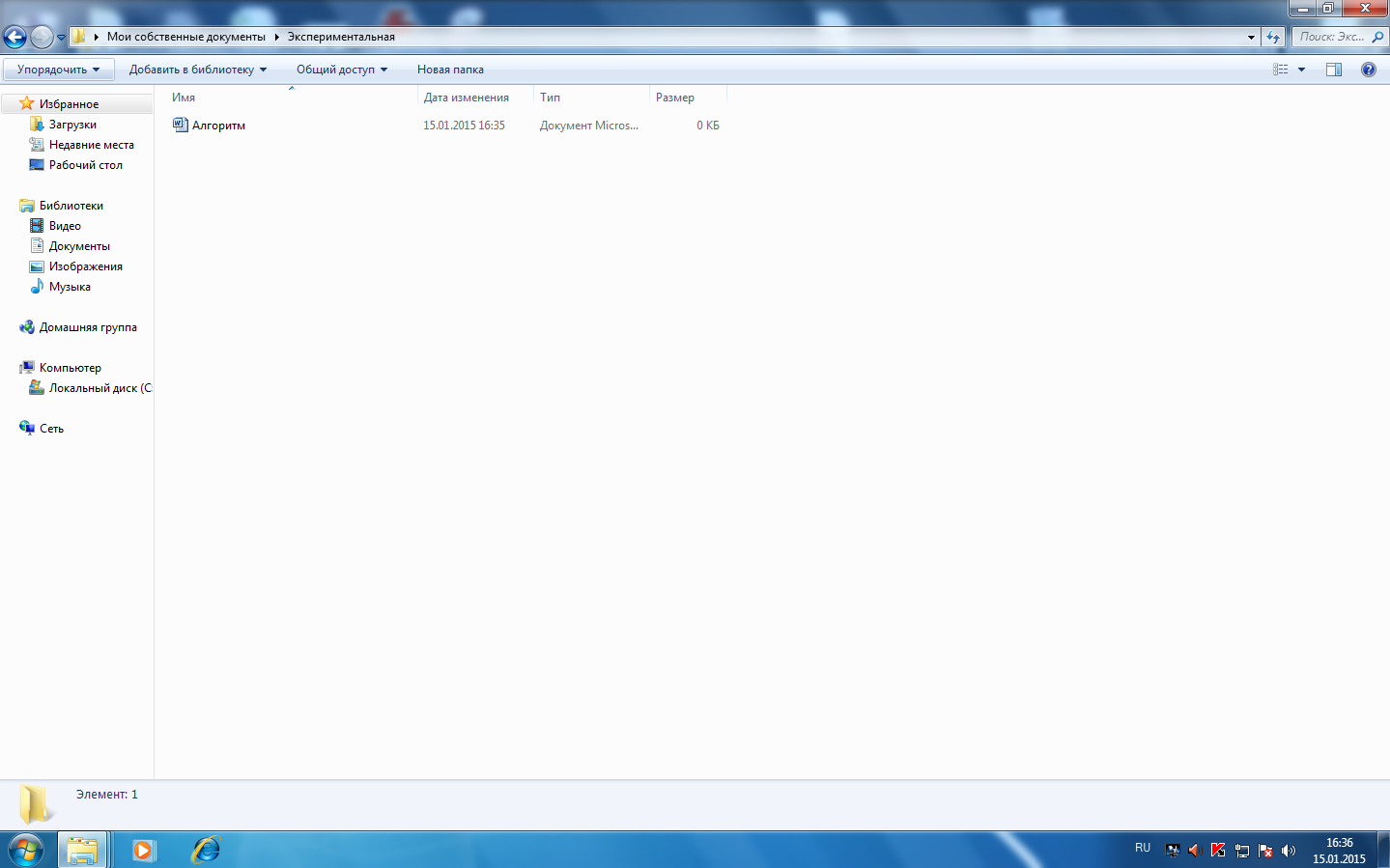1390x868 pixels.
Task: Create a folder with Новая папка
Action: [x=450, y=70]
